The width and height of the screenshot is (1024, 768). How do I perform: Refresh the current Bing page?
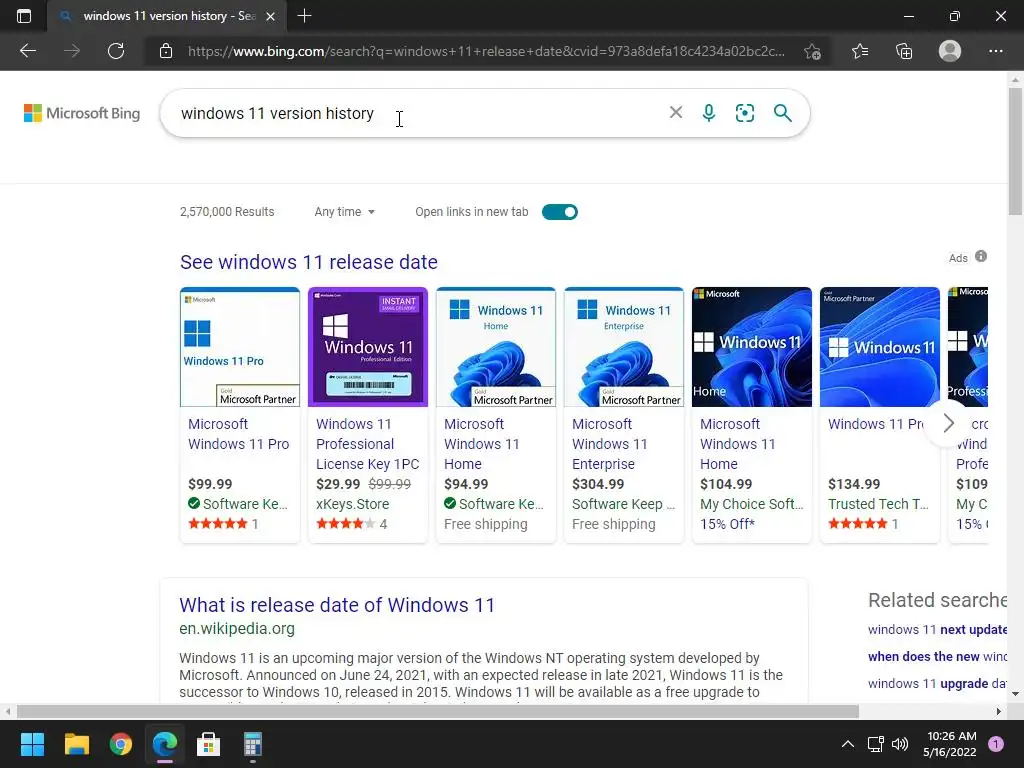pyautogui.click(x=116, y=51)
